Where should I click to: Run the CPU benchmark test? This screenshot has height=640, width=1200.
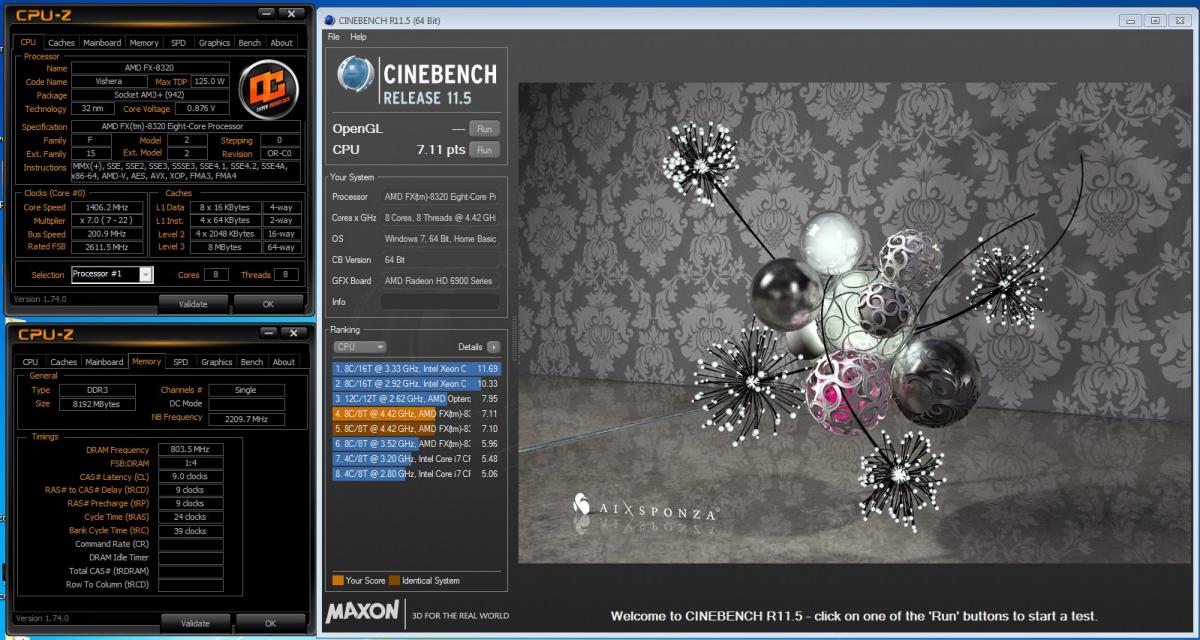[x=484, y=150]
